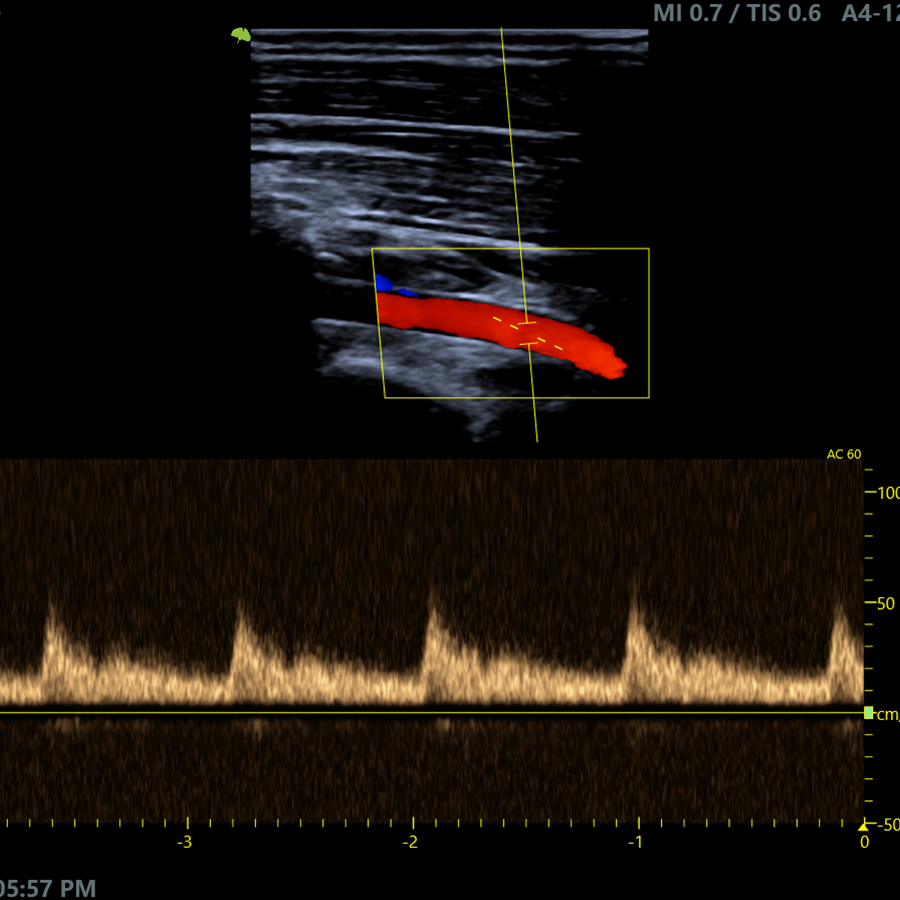Image resolution: width=900 pixels, height=900 pixels.
Task: Select the A4-12 transducer label
Action: click(x=870, y=13)
